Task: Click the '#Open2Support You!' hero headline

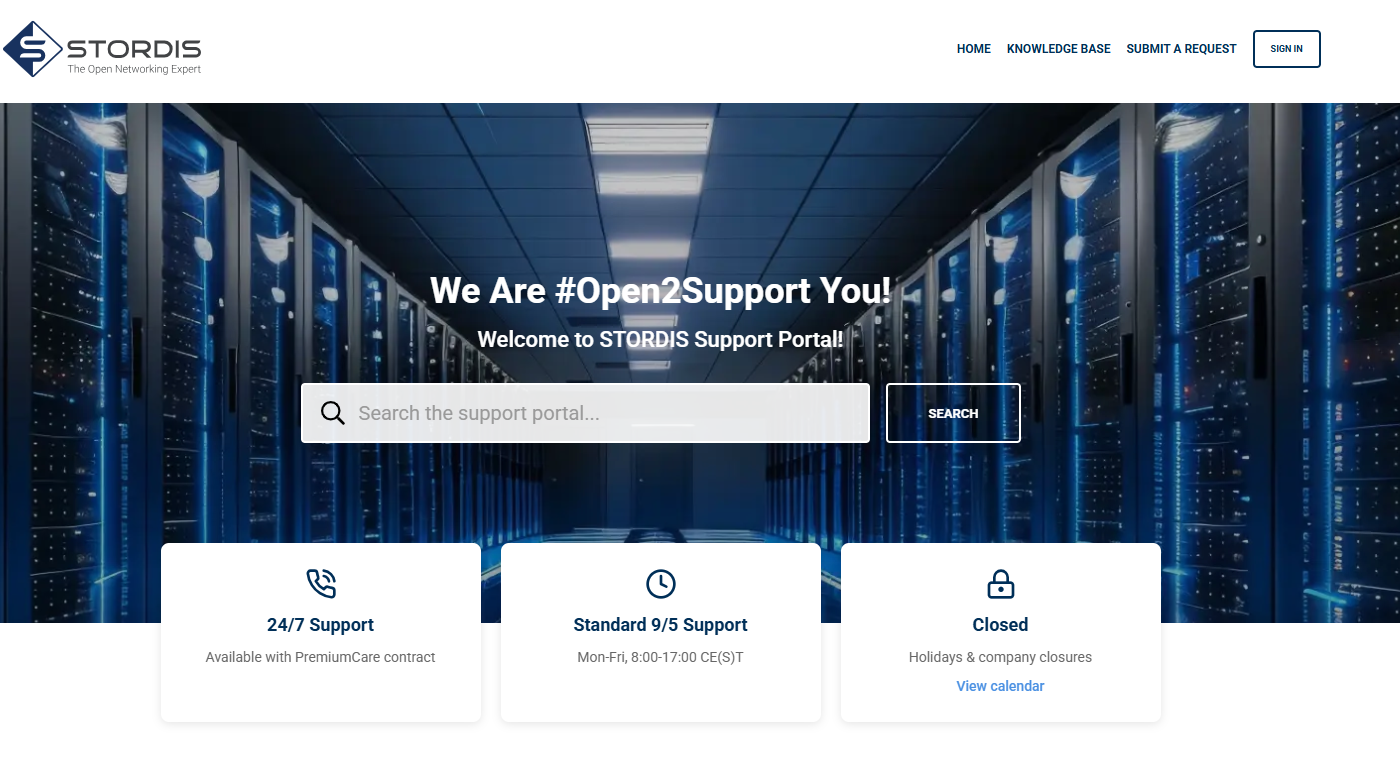Action: [x=660, y=291]
